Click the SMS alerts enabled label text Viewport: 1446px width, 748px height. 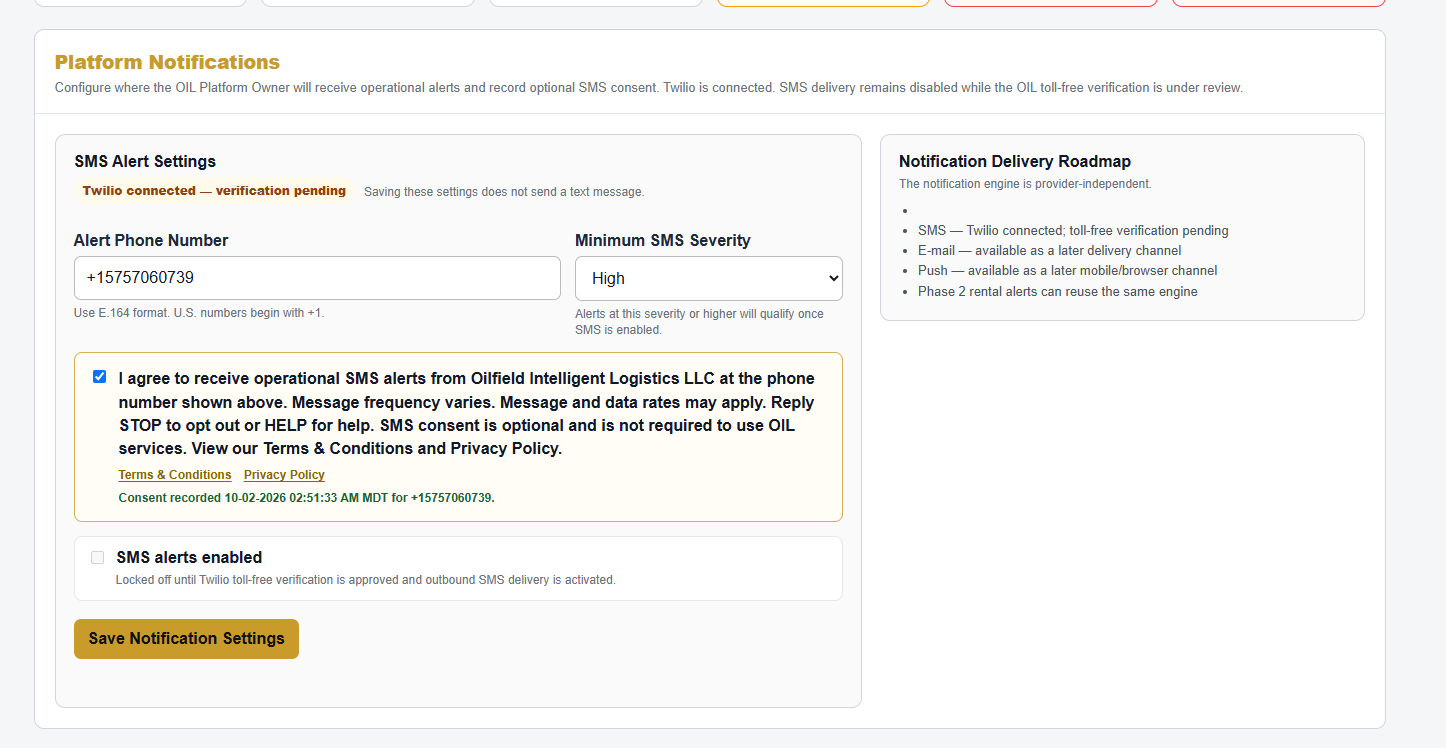coord(189,558)
